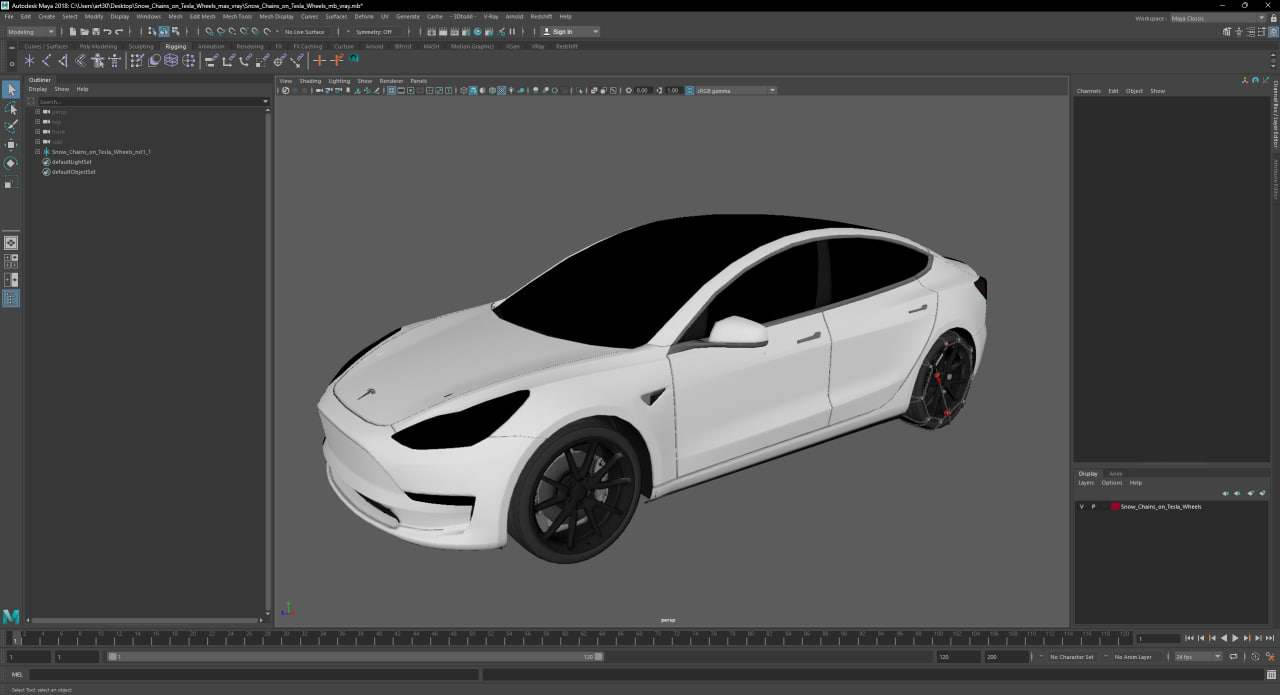This screenshot has width=1280, height=695.
Task: Toggle the workspace lock icon
Action: (1274, 18)
